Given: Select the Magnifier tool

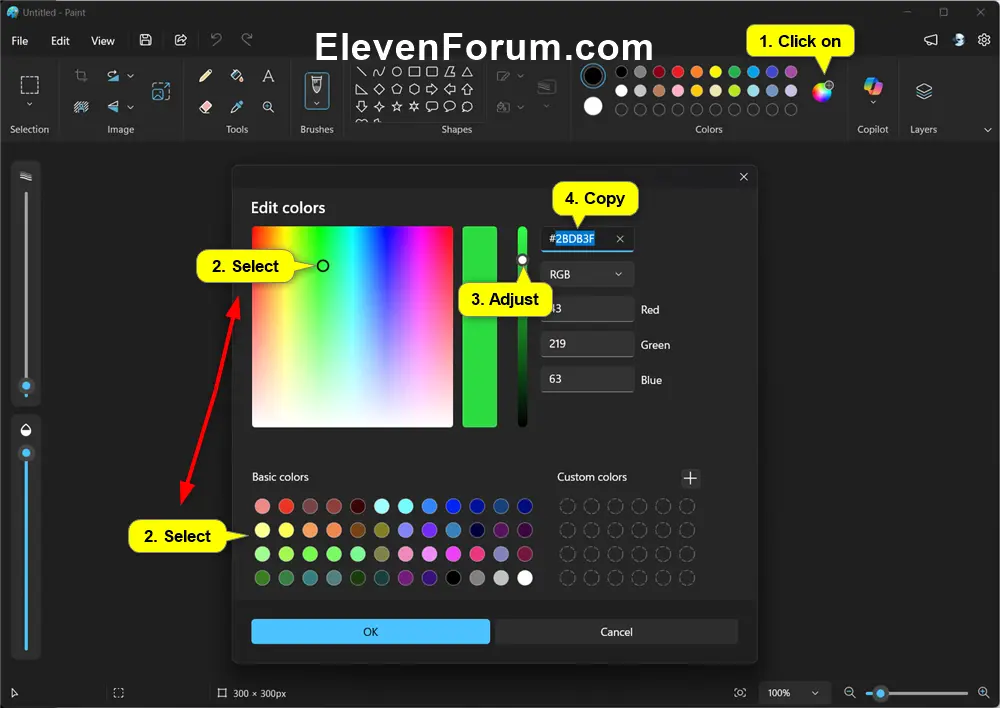Looking at the screenshot, I should point(268,107).
